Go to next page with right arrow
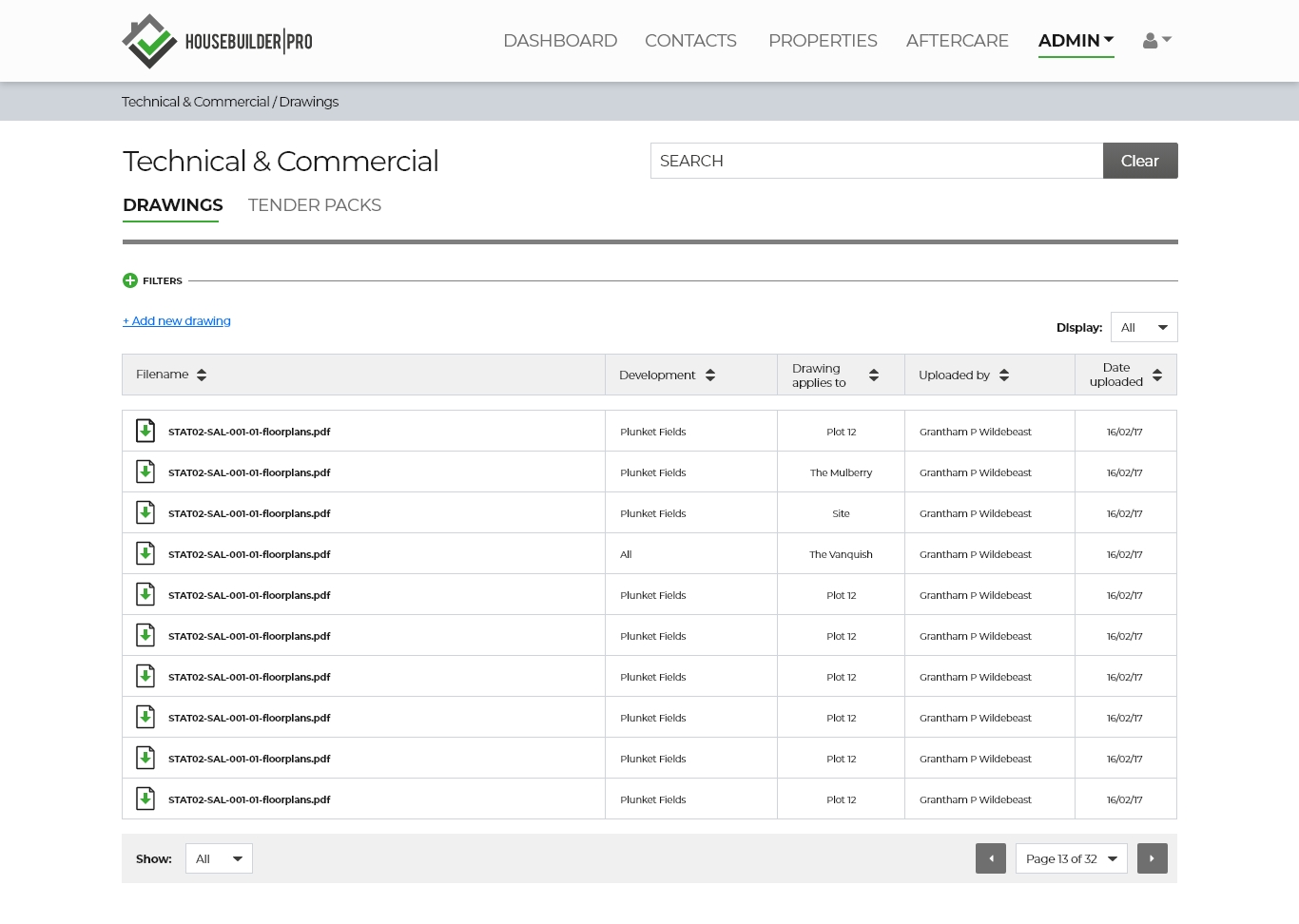Viewport: 1299px width, 924px height. (1152, 858)
